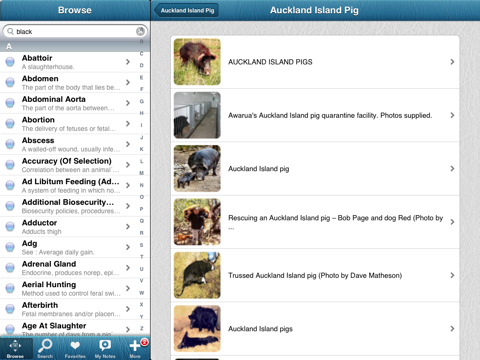Screen dimensions: 480x360
Task: Select the blue bullet beside Adg
Action: [10, 247]
